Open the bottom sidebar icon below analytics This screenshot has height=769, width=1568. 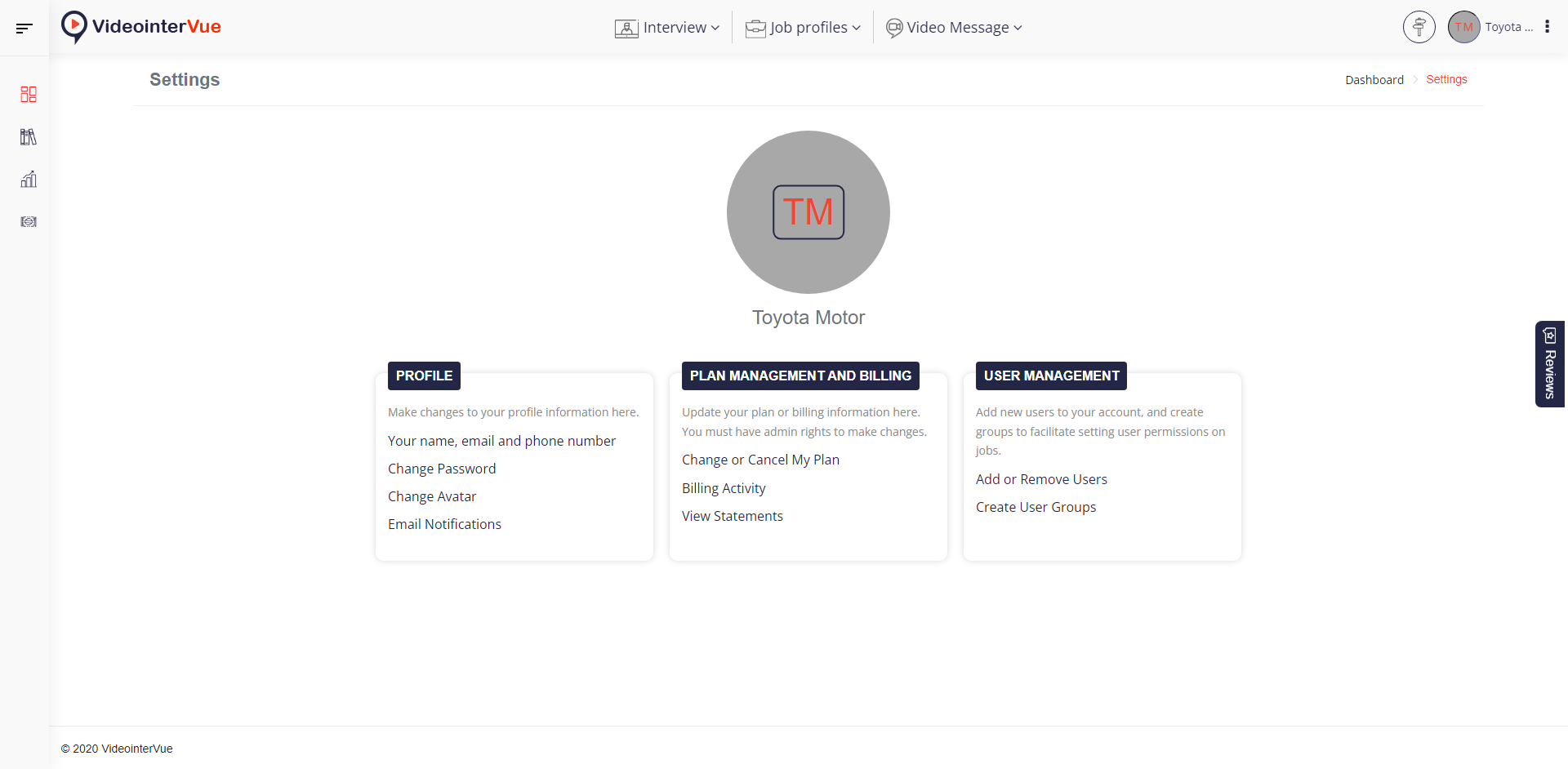[x=29, y=222]
